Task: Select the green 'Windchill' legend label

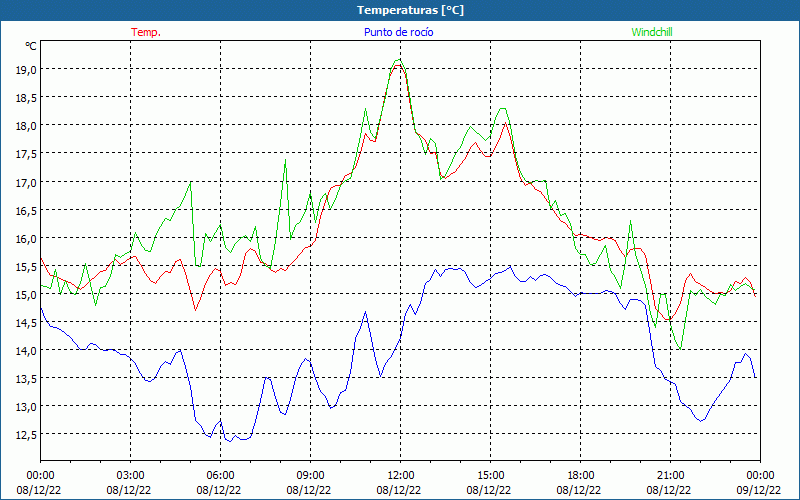Action: pos(652,32)
